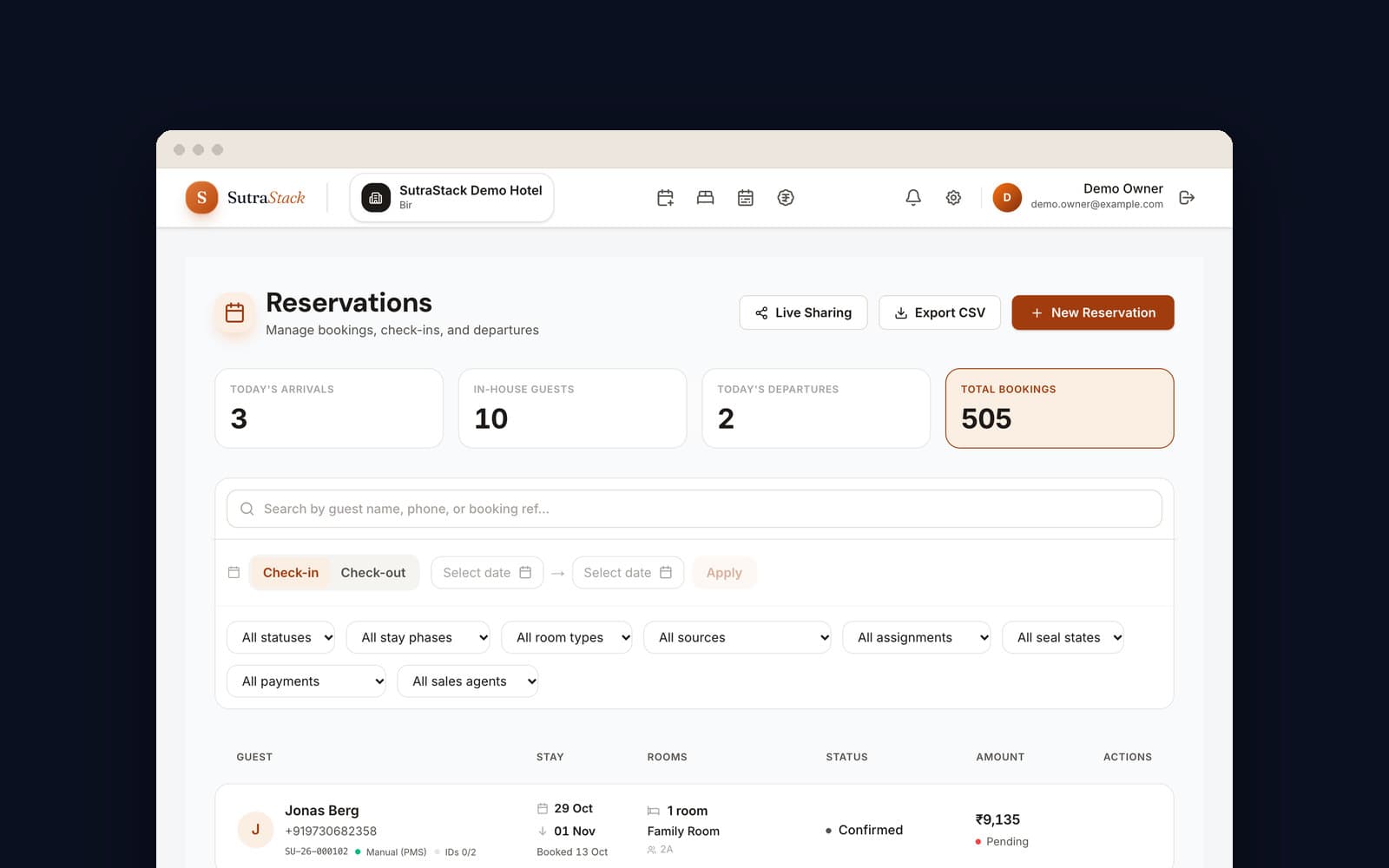Click the calendar icon in first Select date
The width and height of the screenshot is (1389, 868).
click(525, 572)
